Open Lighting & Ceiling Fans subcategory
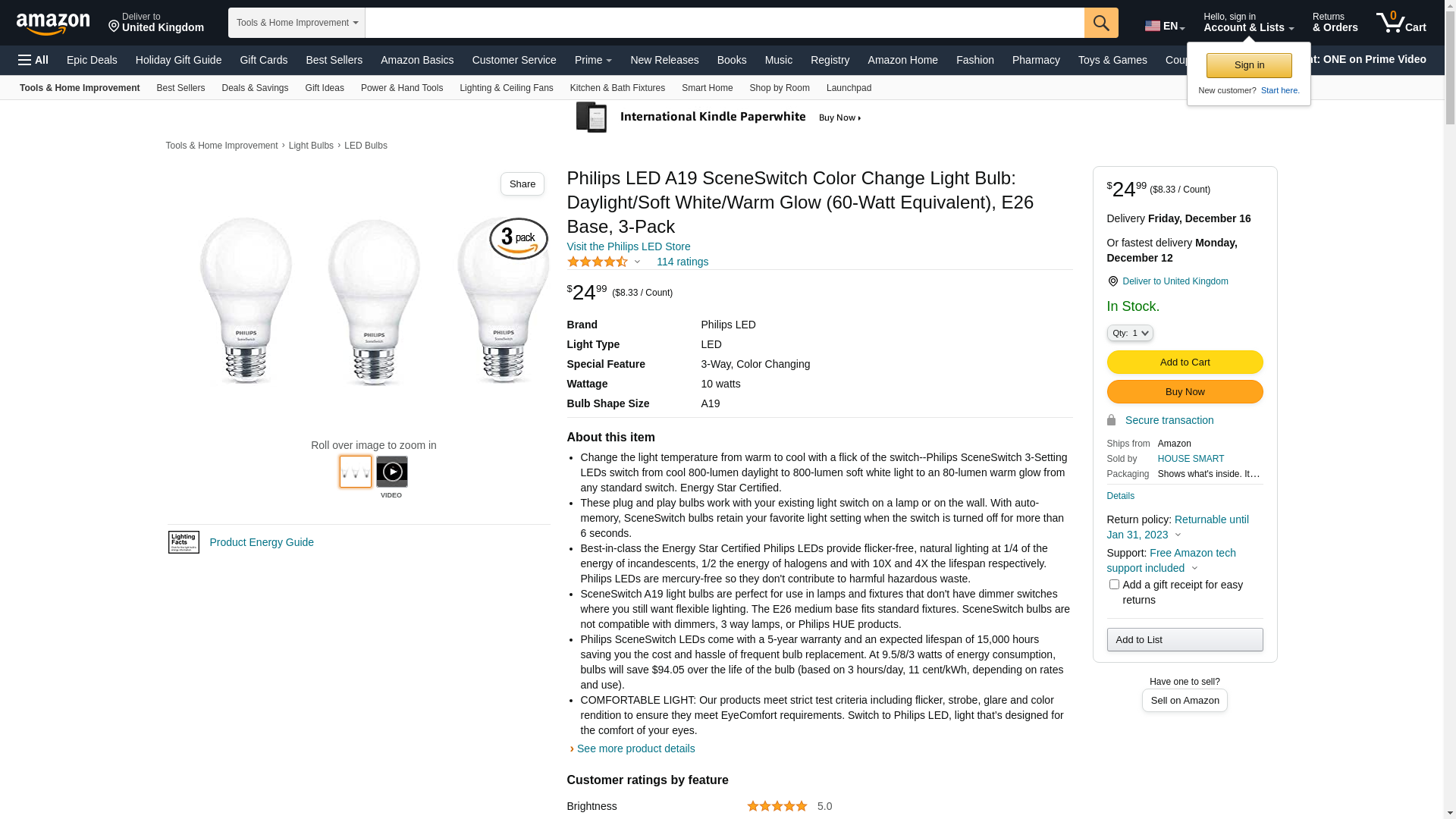The height and width of the screenshot is (819, 1456). coord(506,88)
